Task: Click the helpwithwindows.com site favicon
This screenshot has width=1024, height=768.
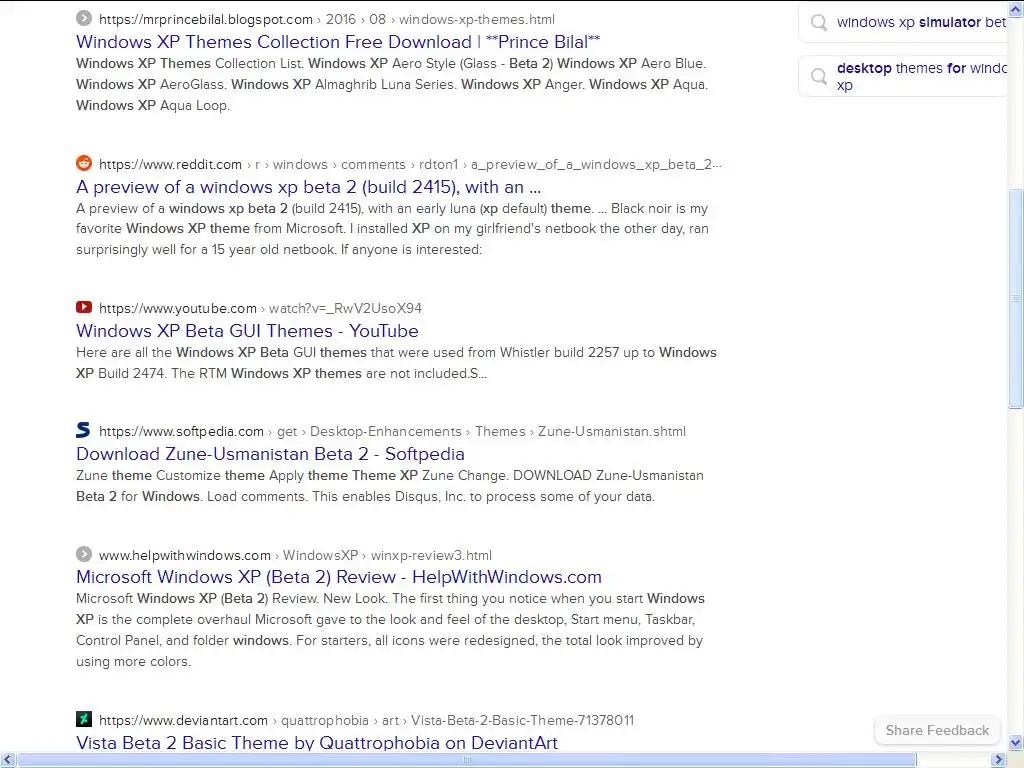Action: pyautogui.click(x=84, y=554)
